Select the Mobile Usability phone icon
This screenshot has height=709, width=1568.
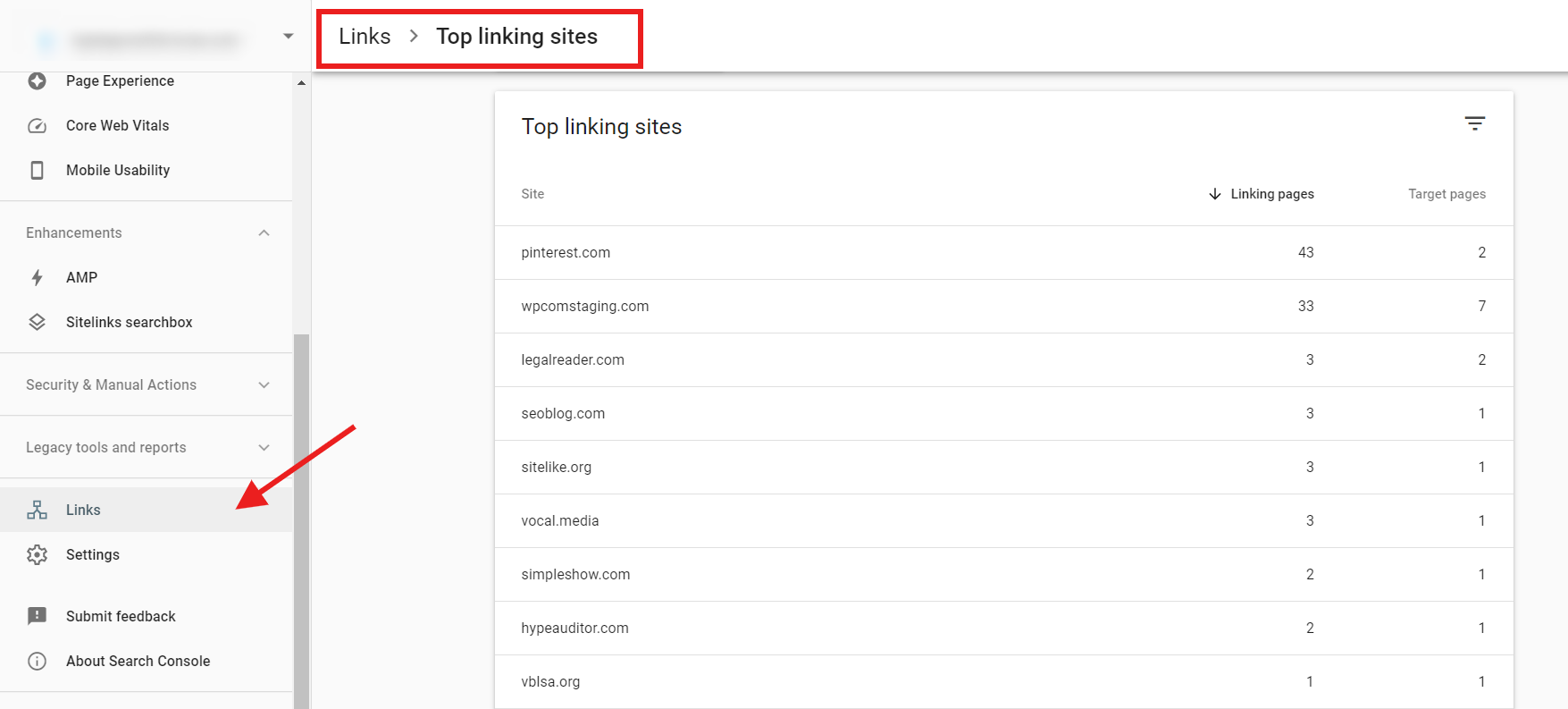(x=37, y=170)
